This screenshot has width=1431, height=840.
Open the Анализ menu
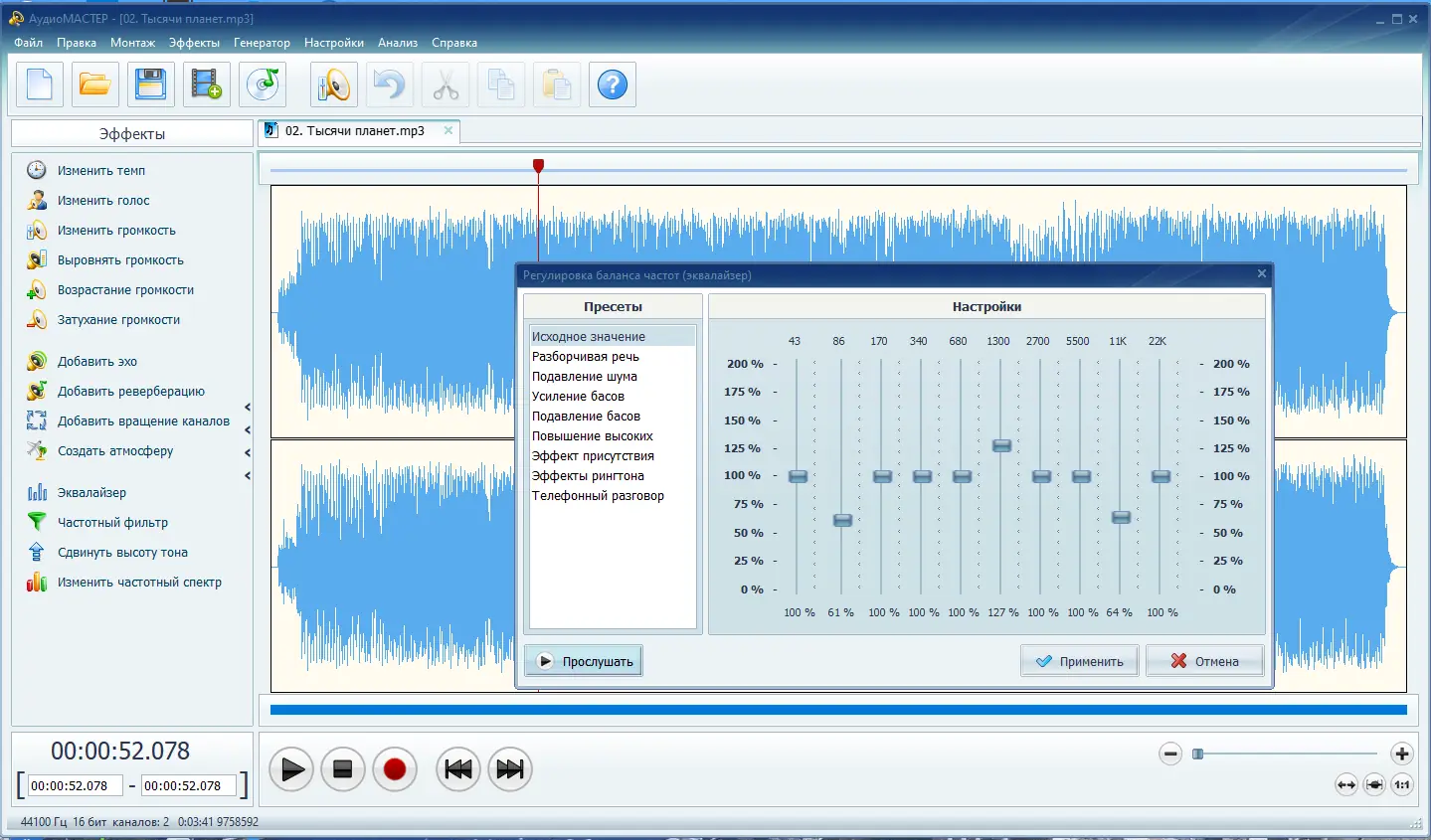[398, 43]
